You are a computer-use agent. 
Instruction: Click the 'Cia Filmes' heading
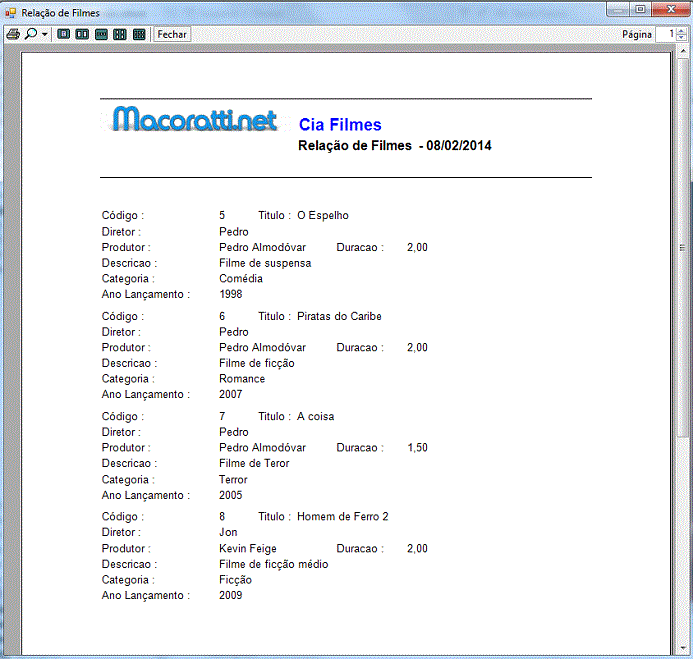(340, 125)
